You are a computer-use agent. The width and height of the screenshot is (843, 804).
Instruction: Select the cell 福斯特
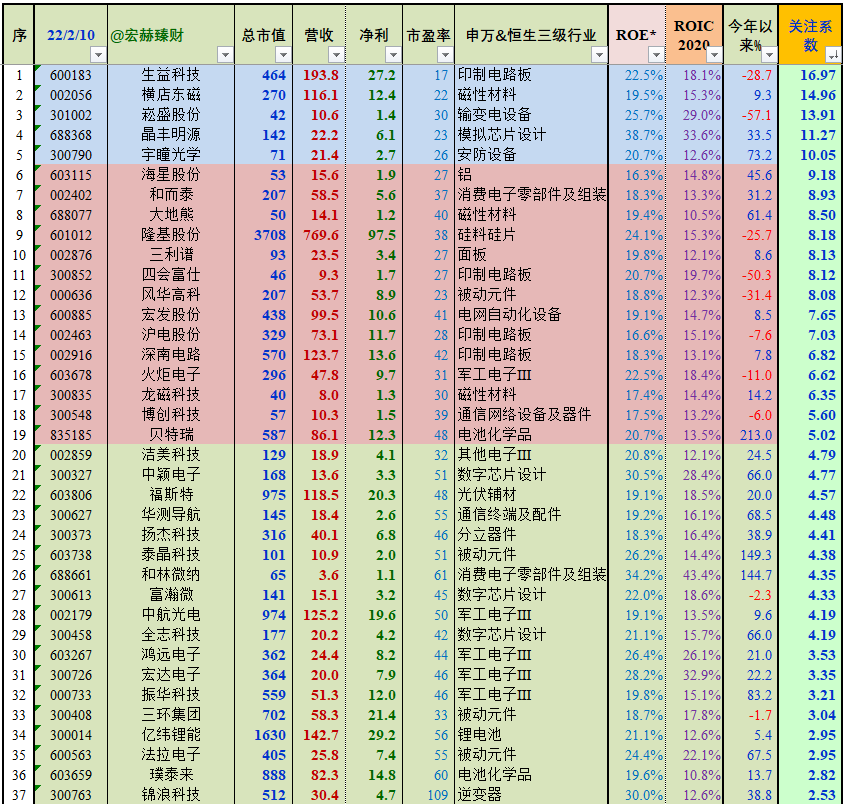pos(171,495)
